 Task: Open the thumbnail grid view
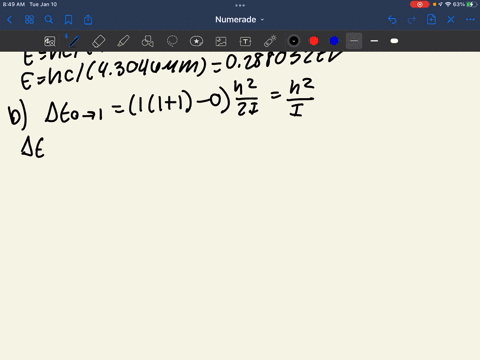click(29, 20)
